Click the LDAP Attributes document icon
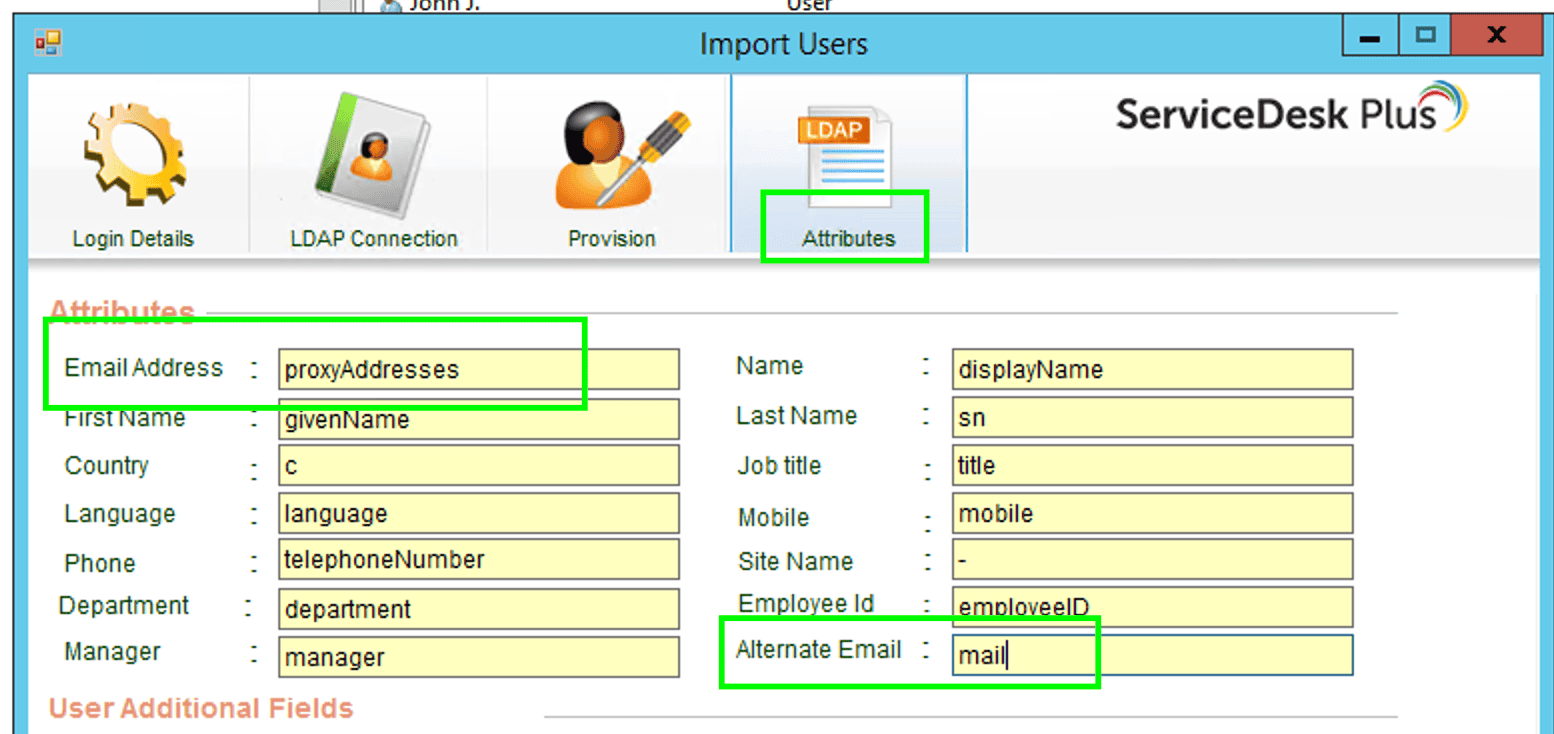 pyautogui.click(x=847, y=150)
